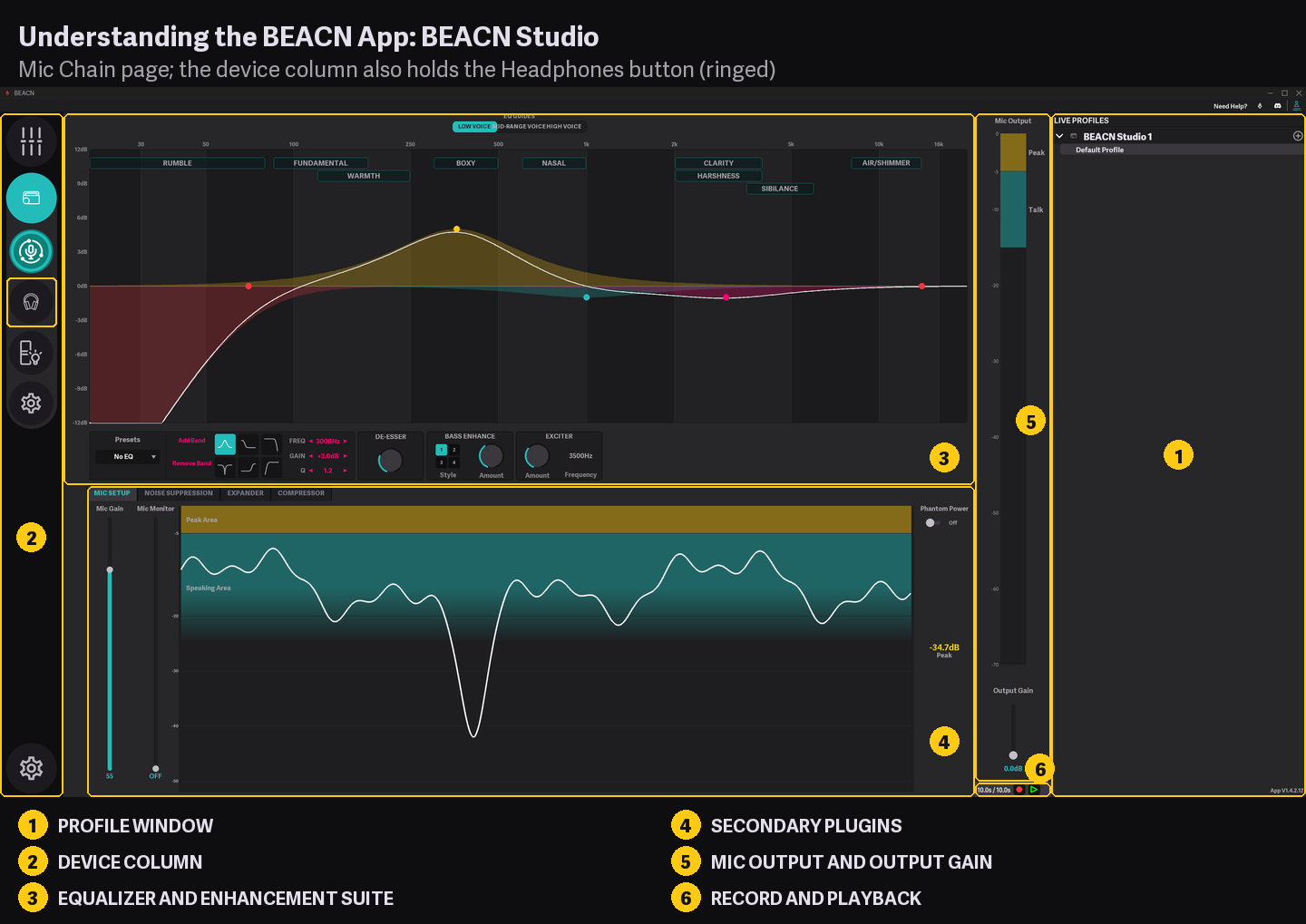Toggle the Phantom Power switch

pyautogui.click(x=932, y=522)
